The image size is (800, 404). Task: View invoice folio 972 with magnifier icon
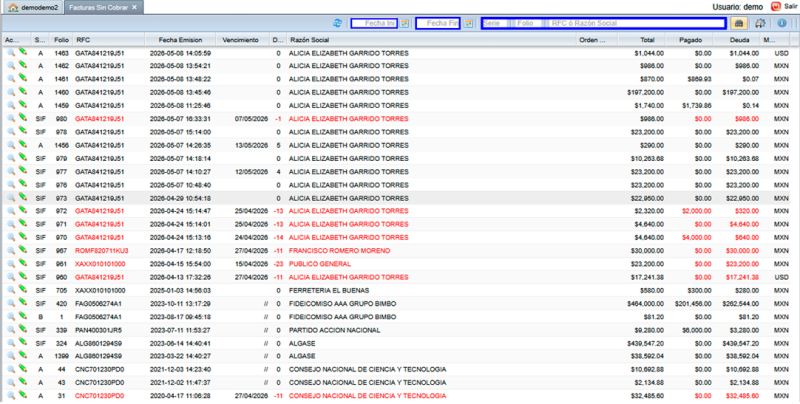11,211
